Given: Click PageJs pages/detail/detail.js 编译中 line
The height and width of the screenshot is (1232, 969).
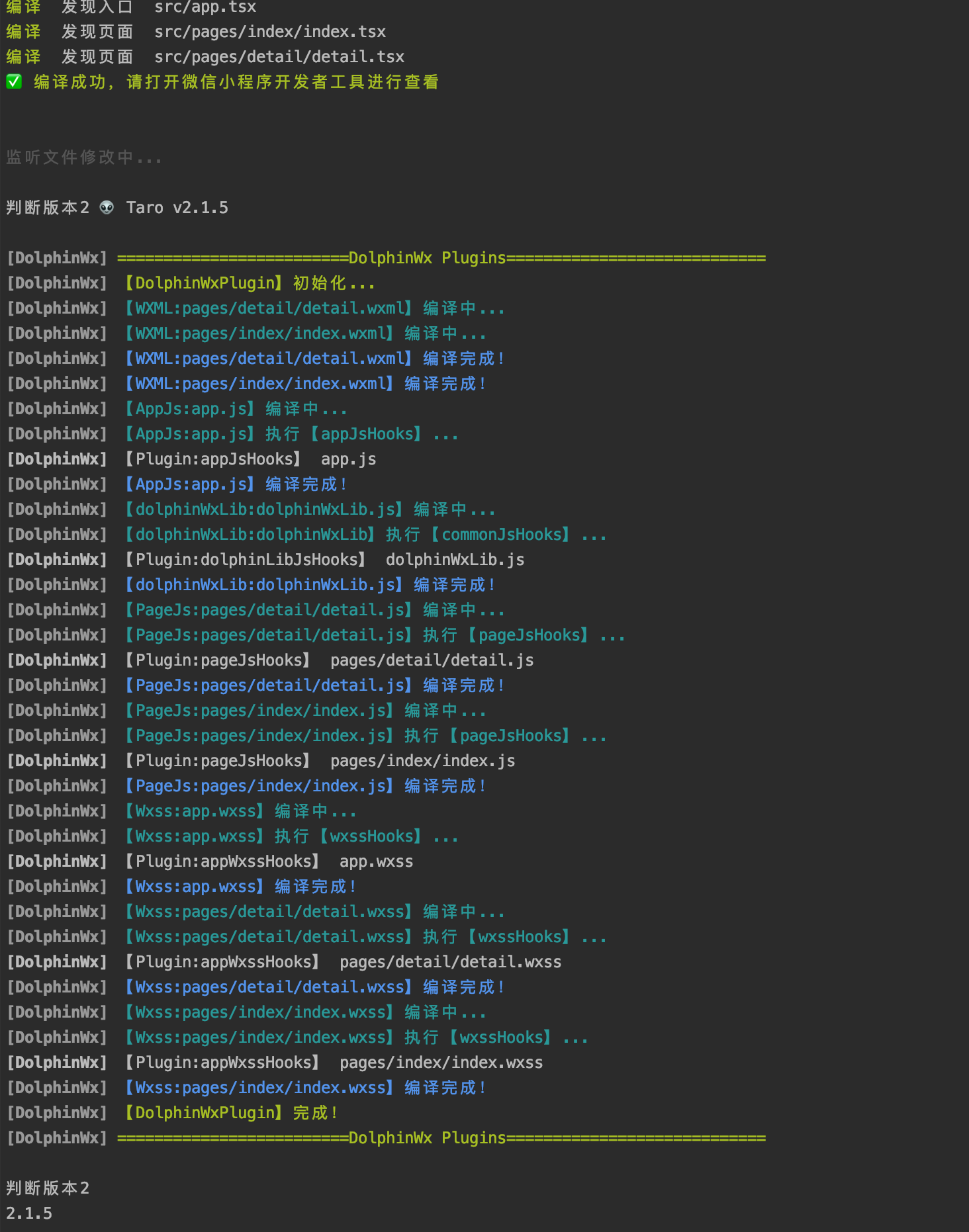Looking at the screenshot, I should pyautogui.click(x=256, y=610).
